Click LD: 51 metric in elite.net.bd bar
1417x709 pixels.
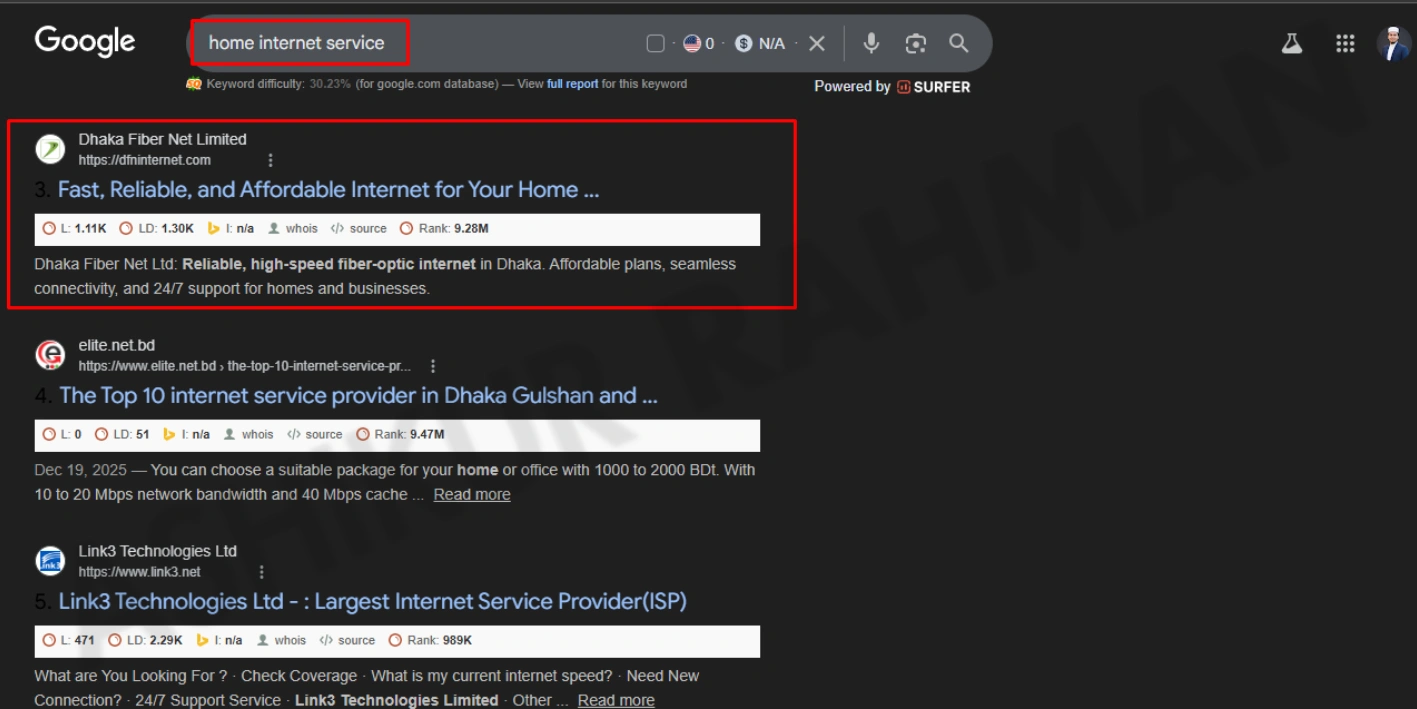[123, 435]
